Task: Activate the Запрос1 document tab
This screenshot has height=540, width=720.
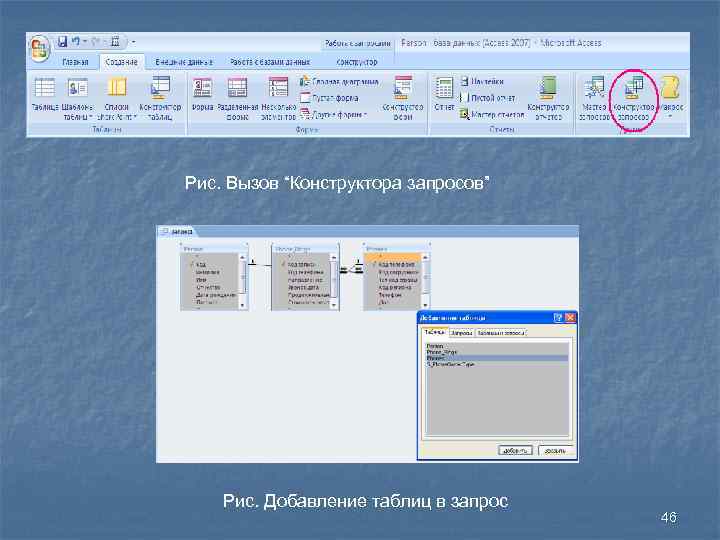Action: coord(177,231)
